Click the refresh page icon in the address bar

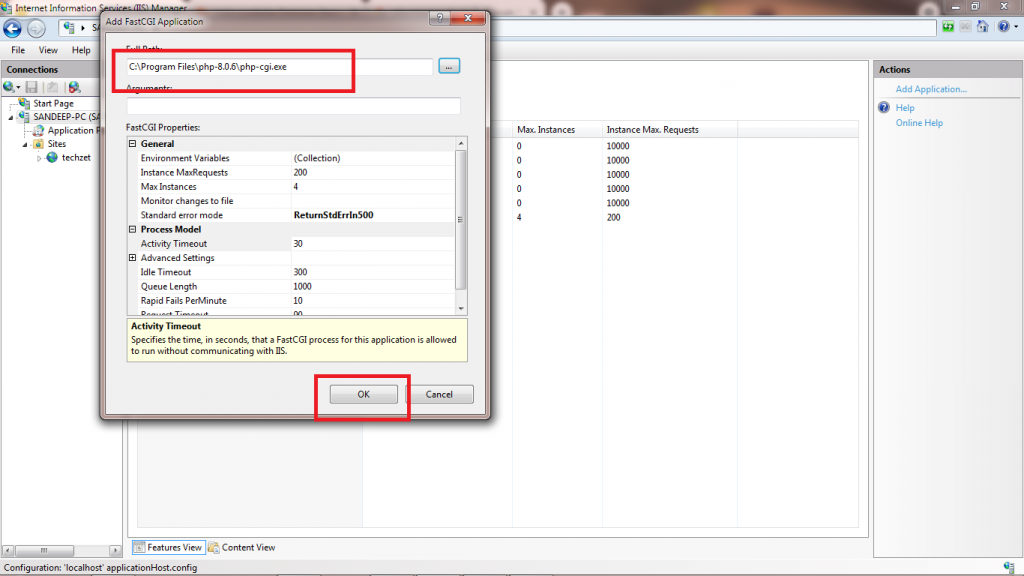(x=947, y=27)
